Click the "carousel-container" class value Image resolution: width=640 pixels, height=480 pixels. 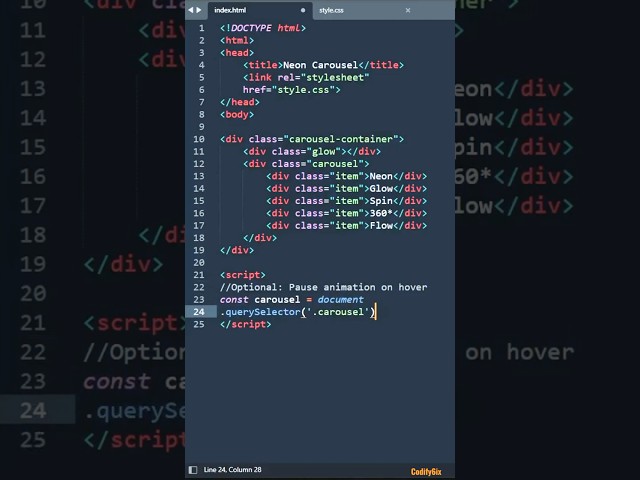pyautogui.click(x=341, y=139)
